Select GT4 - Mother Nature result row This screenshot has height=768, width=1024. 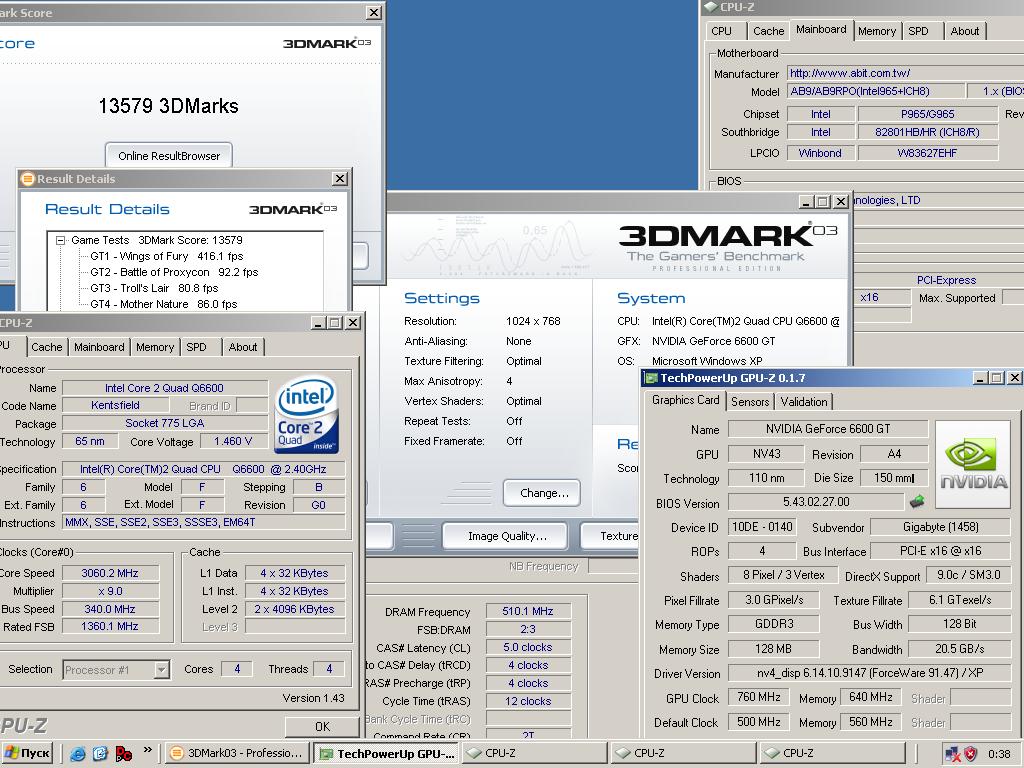click(164, 304)
